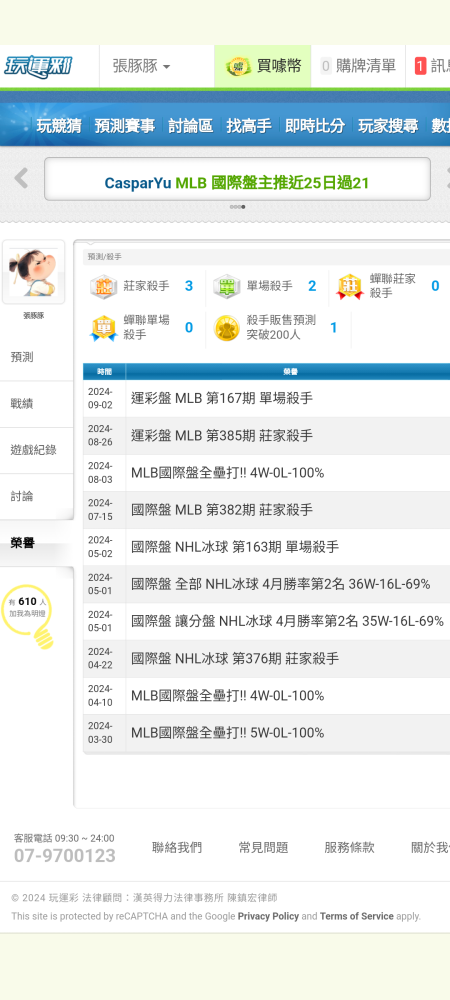450x1000 pixels.
Task: Select row 國際盤 NHL冰球 第376期 莊家殺手
Action: click(266, 658)
